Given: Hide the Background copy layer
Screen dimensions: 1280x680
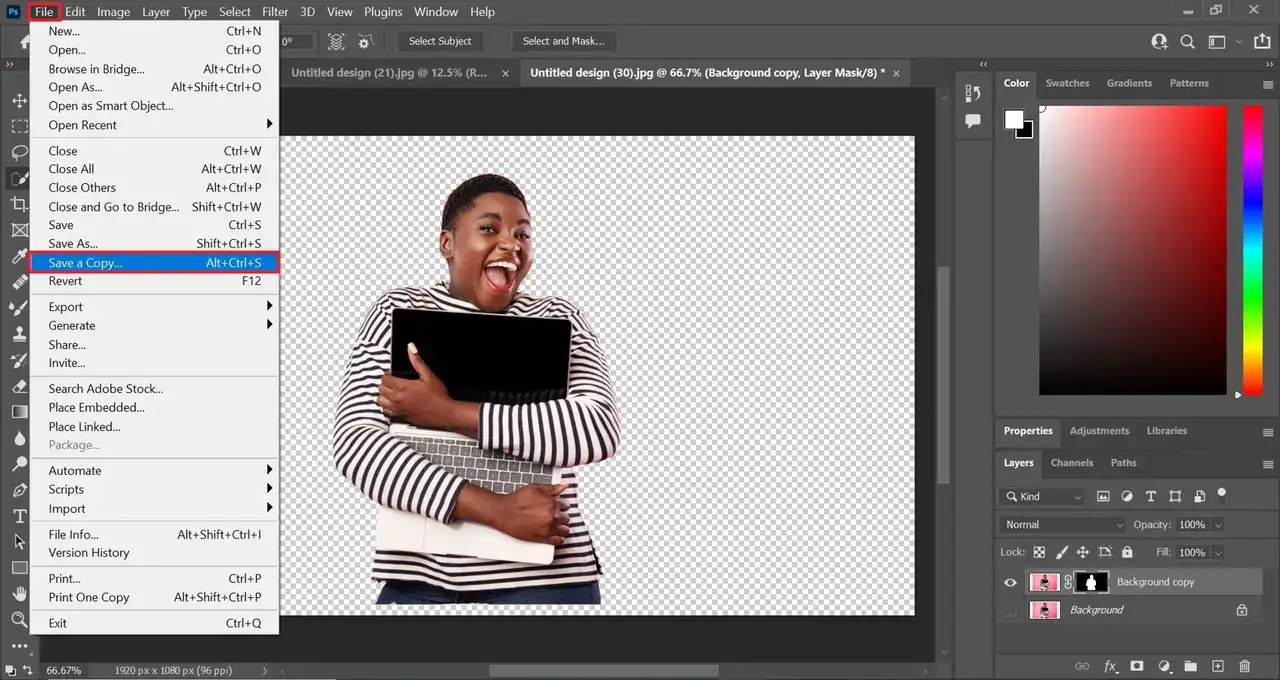Looking at the screenshot, I should click(1010, 582).
